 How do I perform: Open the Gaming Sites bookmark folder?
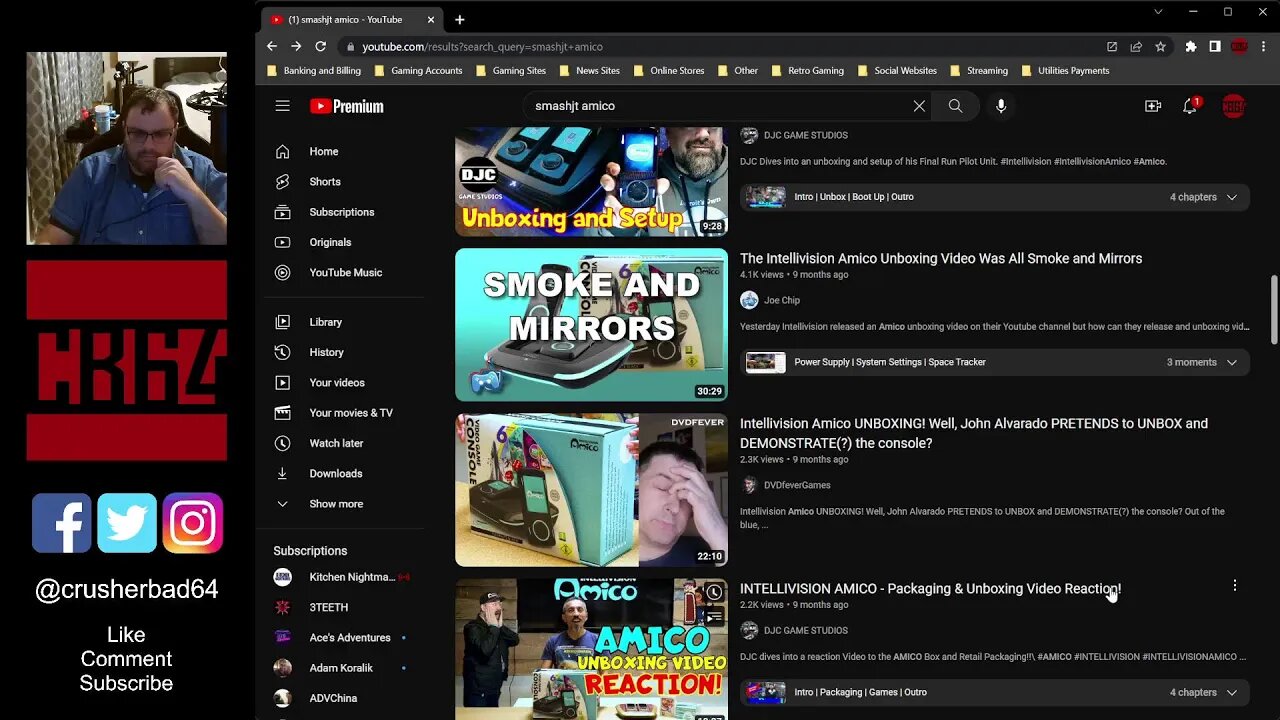(x=511, y=71)
